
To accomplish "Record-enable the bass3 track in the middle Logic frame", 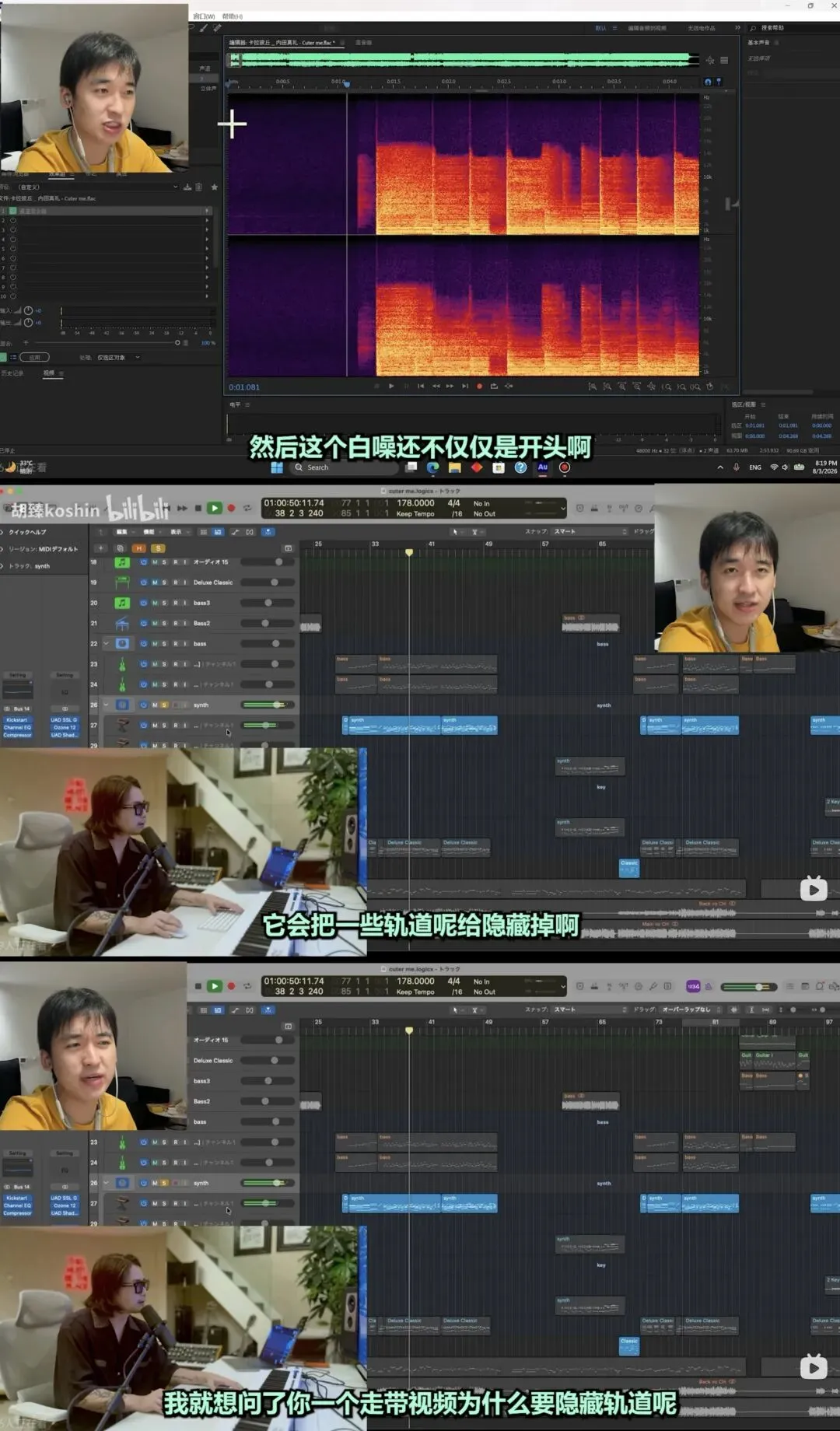I will pos(175,603).
